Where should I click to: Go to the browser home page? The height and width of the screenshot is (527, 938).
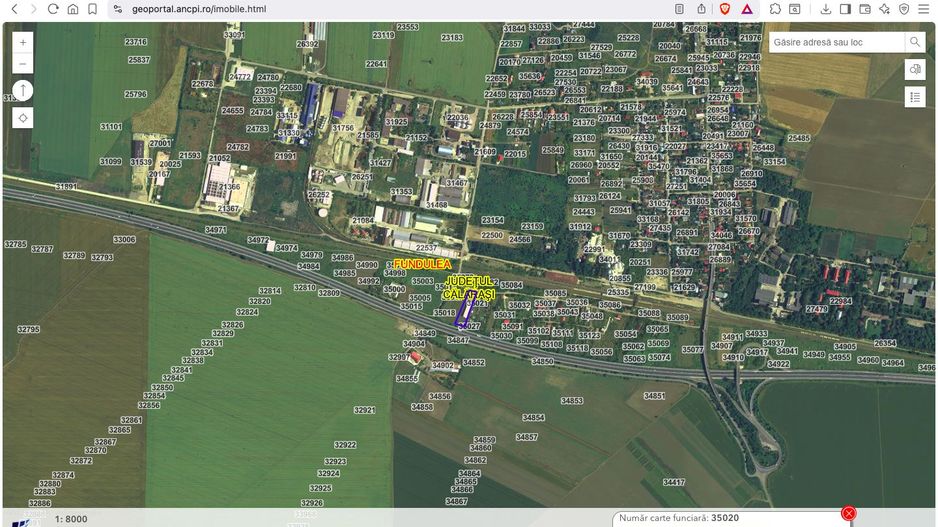73,9
